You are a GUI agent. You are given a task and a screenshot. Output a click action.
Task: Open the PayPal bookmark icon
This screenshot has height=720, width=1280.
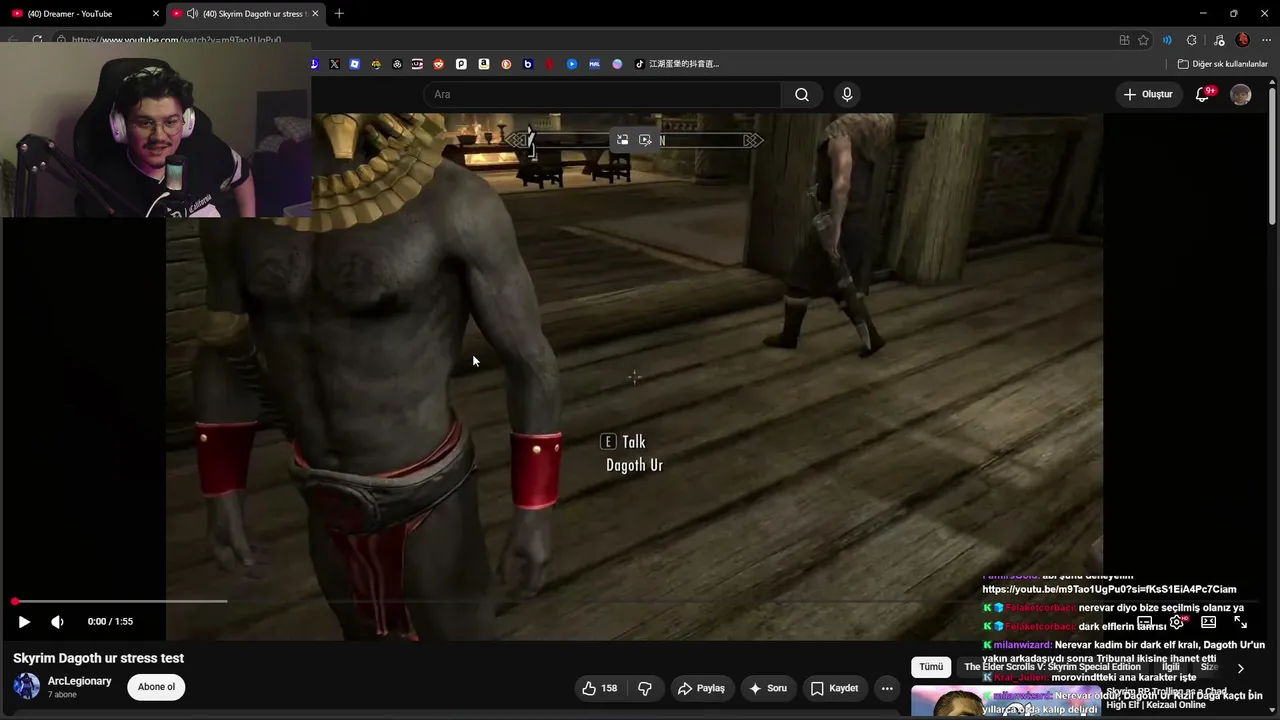461,64
